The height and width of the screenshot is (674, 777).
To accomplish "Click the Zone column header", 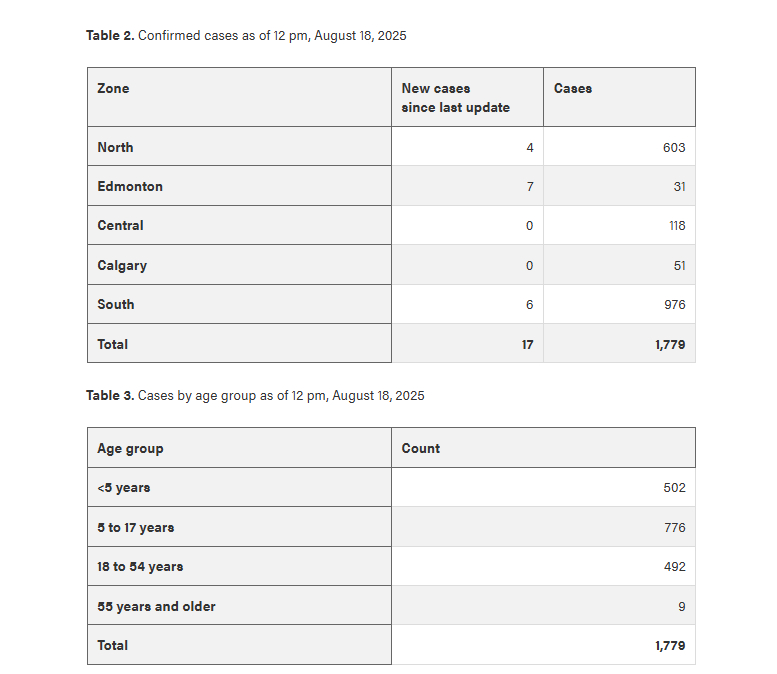I will click(x=113, y=88).
